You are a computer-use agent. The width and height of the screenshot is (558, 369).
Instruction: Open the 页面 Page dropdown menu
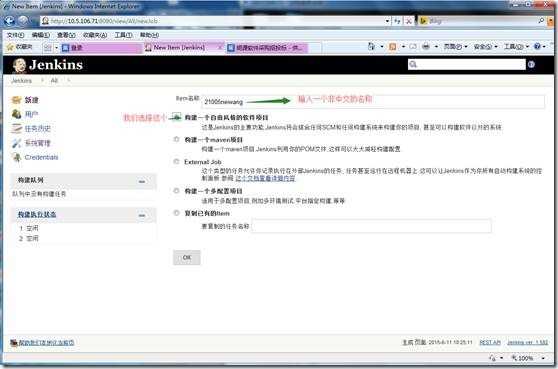455,47
